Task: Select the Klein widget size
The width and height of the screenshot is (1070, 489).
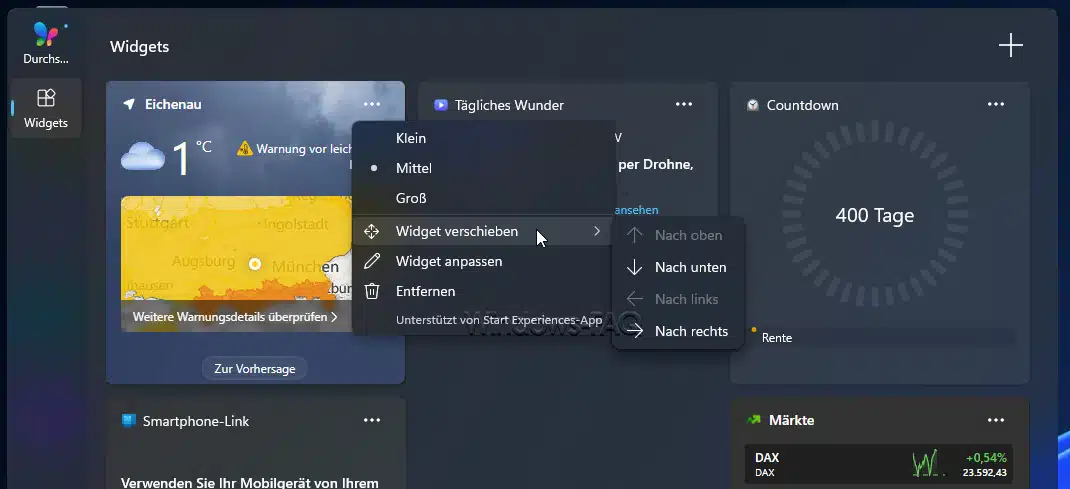Action: [x=411, y=138]
